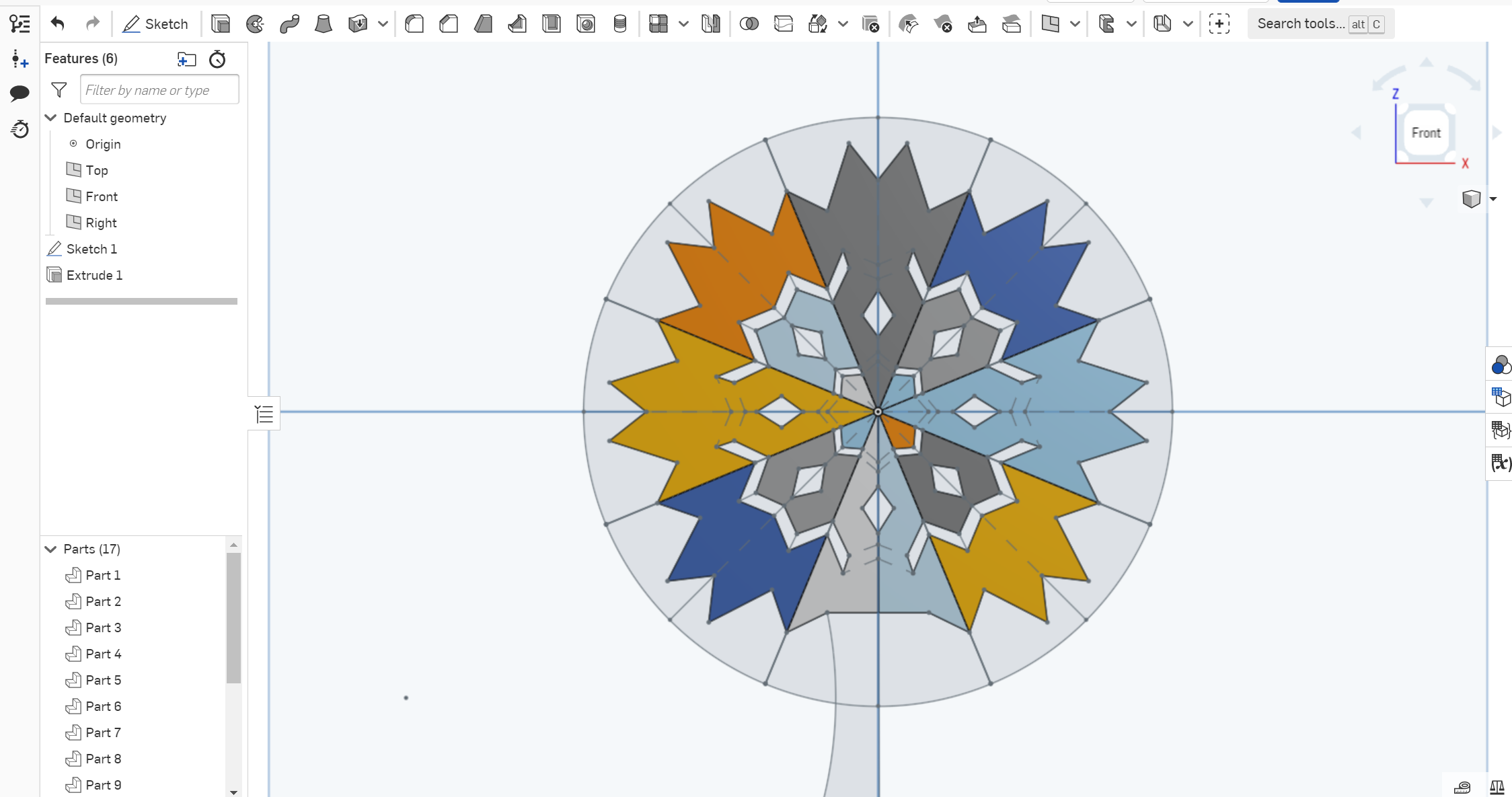Collapse the Parts (17) list

point(51,549)
